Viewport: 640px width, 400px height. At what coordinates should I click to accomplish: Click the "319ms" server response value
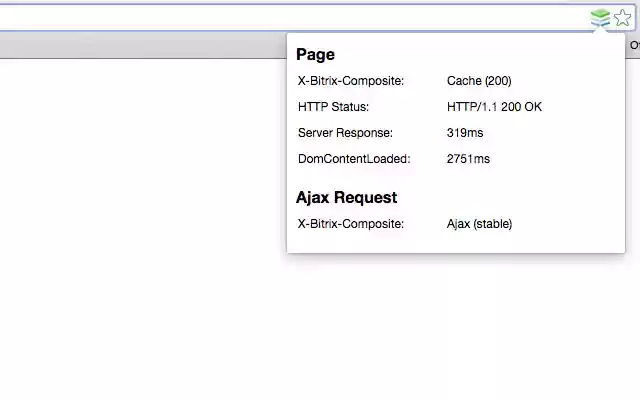465,133
